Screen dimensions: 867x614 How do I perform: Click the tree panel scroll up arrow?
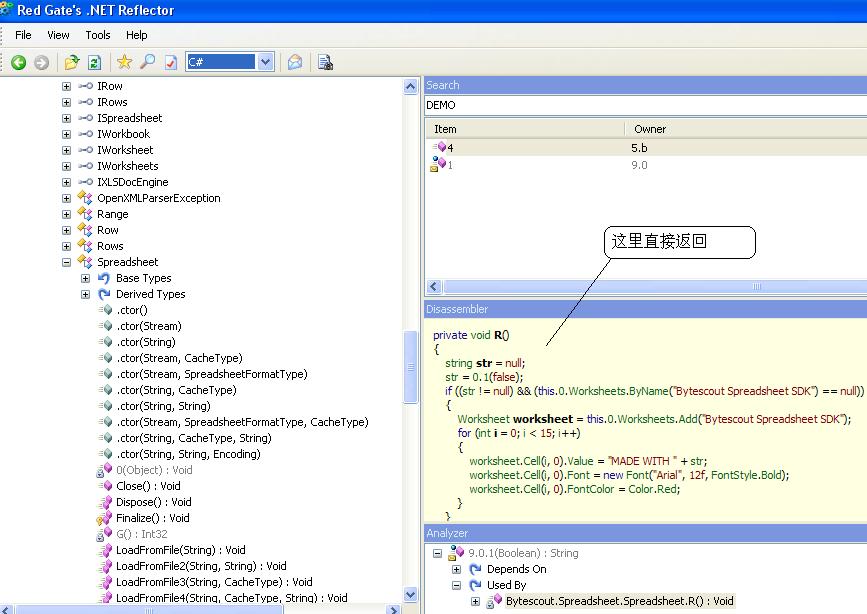pyautogui.click(x=410, y=86)
